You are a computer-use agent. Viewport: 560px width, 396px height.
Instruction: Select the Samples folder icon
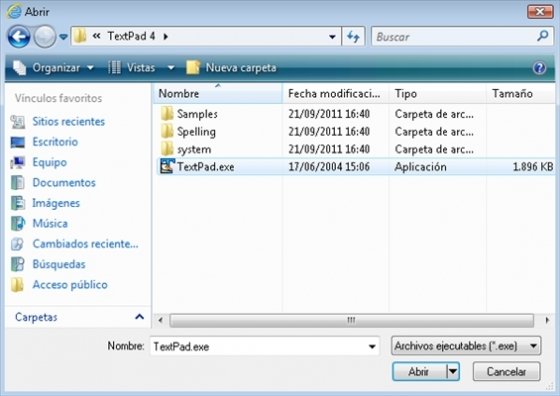click(167, 114)
